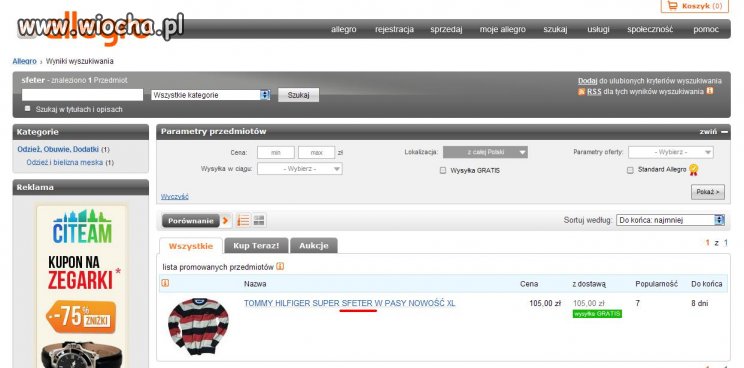
Task: Click Allegro breadcrumb link
Action: pyautogui.click(x=25, y=61)
